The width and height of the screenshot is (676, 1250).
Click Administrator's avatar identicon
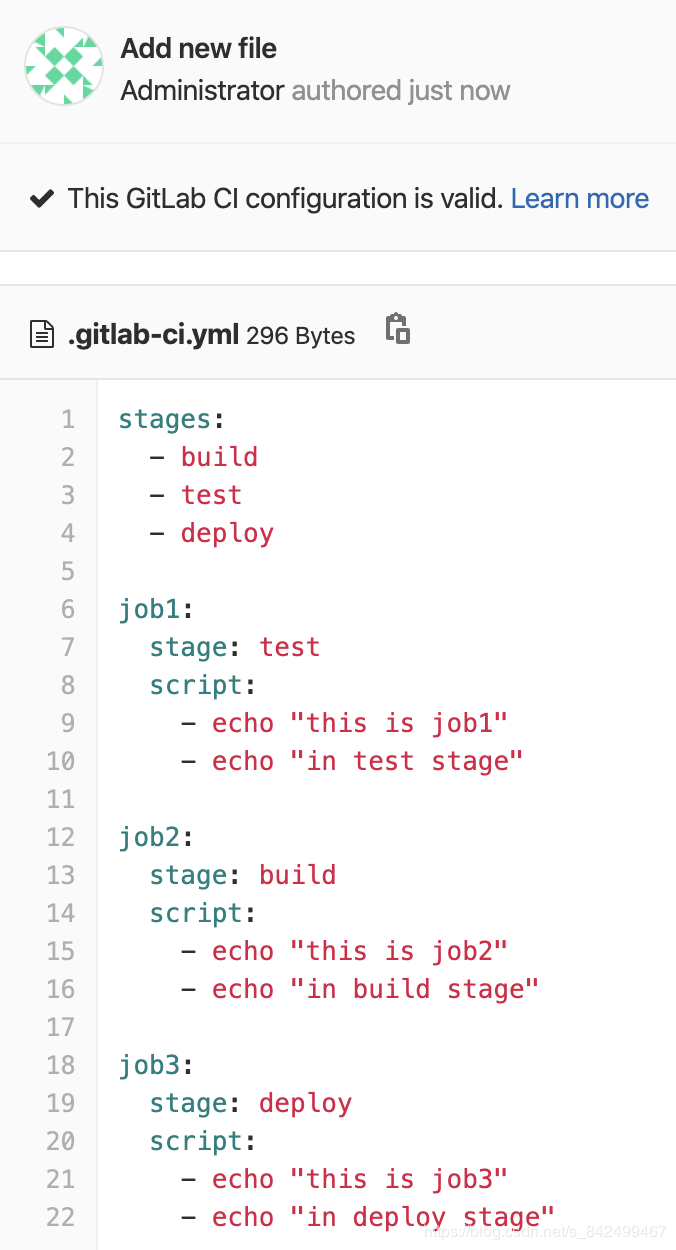[x=64, y=66]
